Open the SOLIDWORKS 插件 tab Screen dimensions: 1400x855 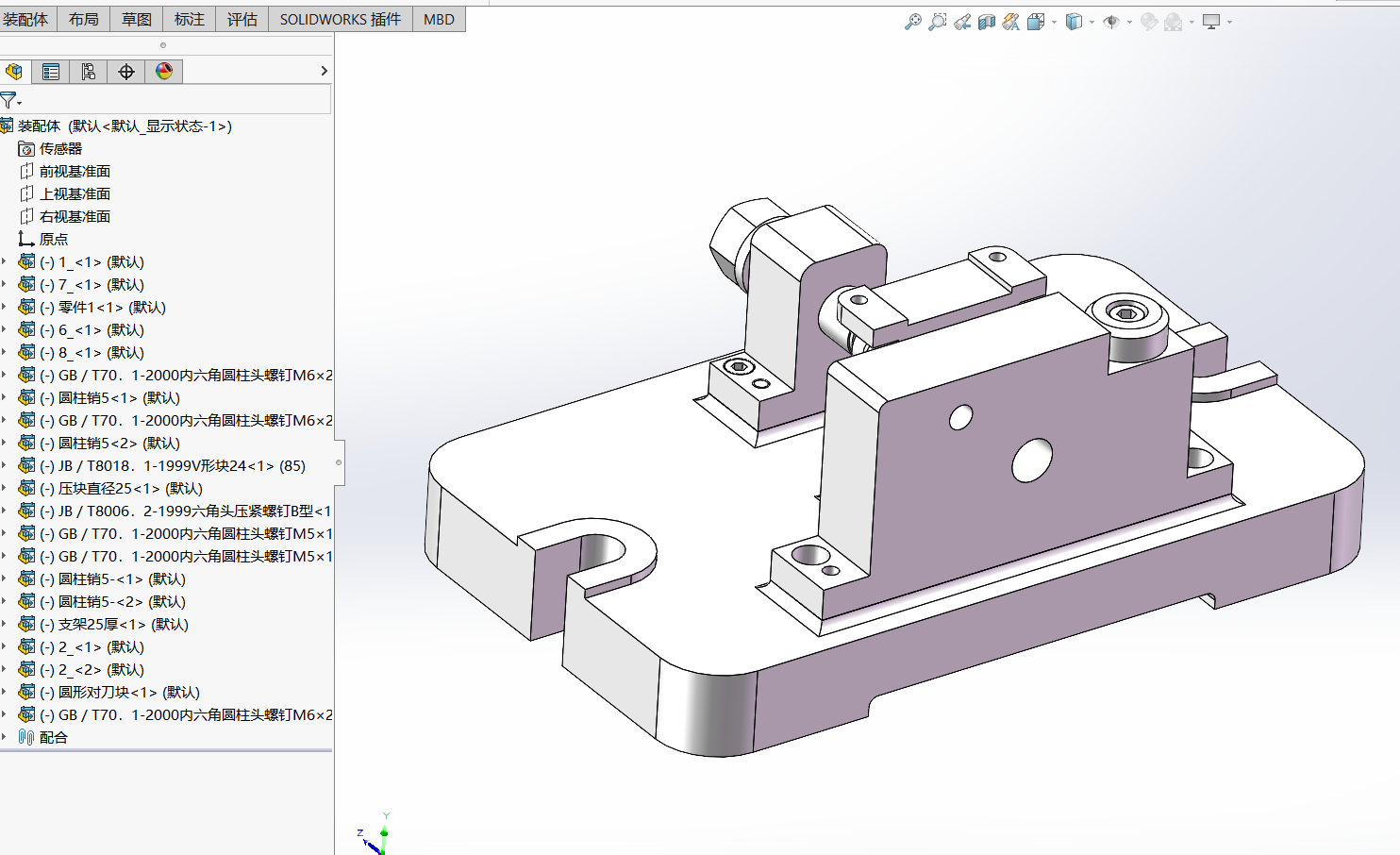pyautogui.click(x=341, y=19)
